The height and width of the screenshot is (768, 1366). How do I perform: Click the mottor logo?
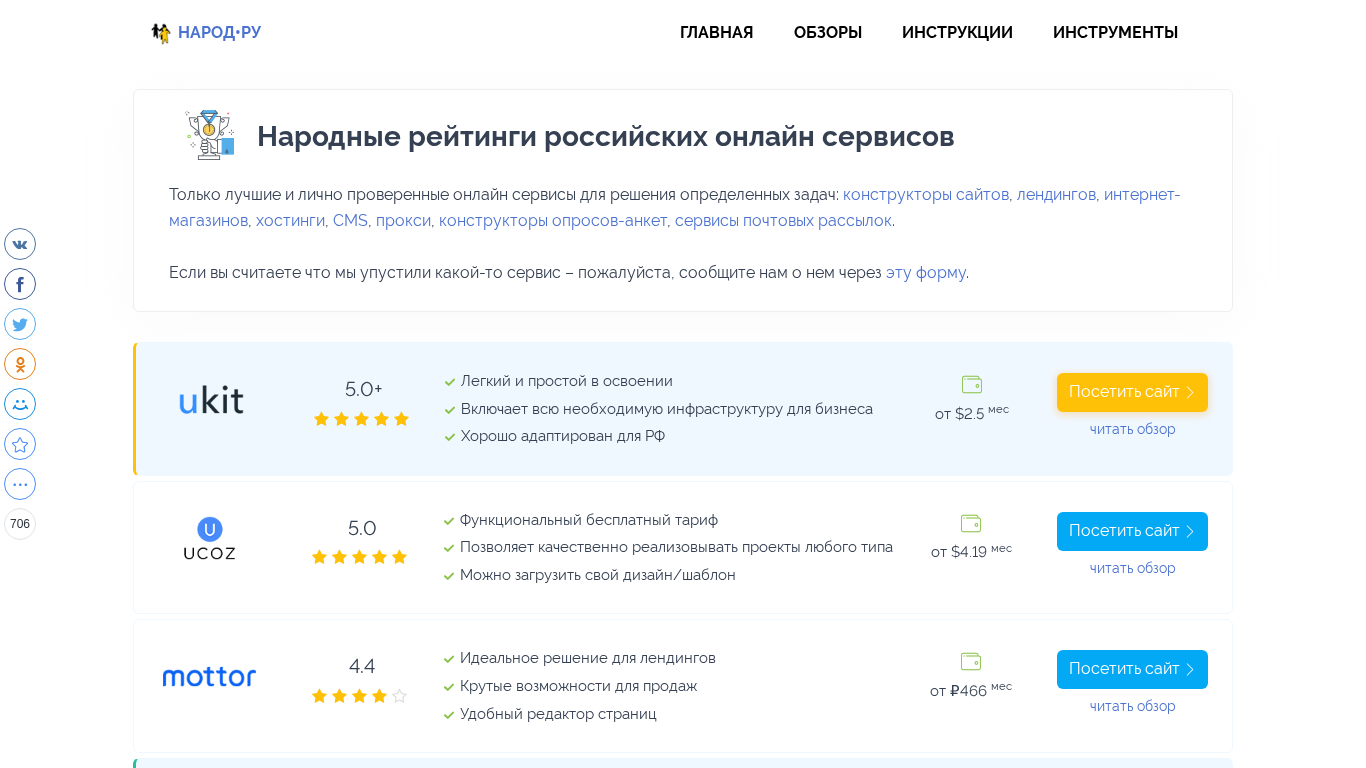(209, 677)
